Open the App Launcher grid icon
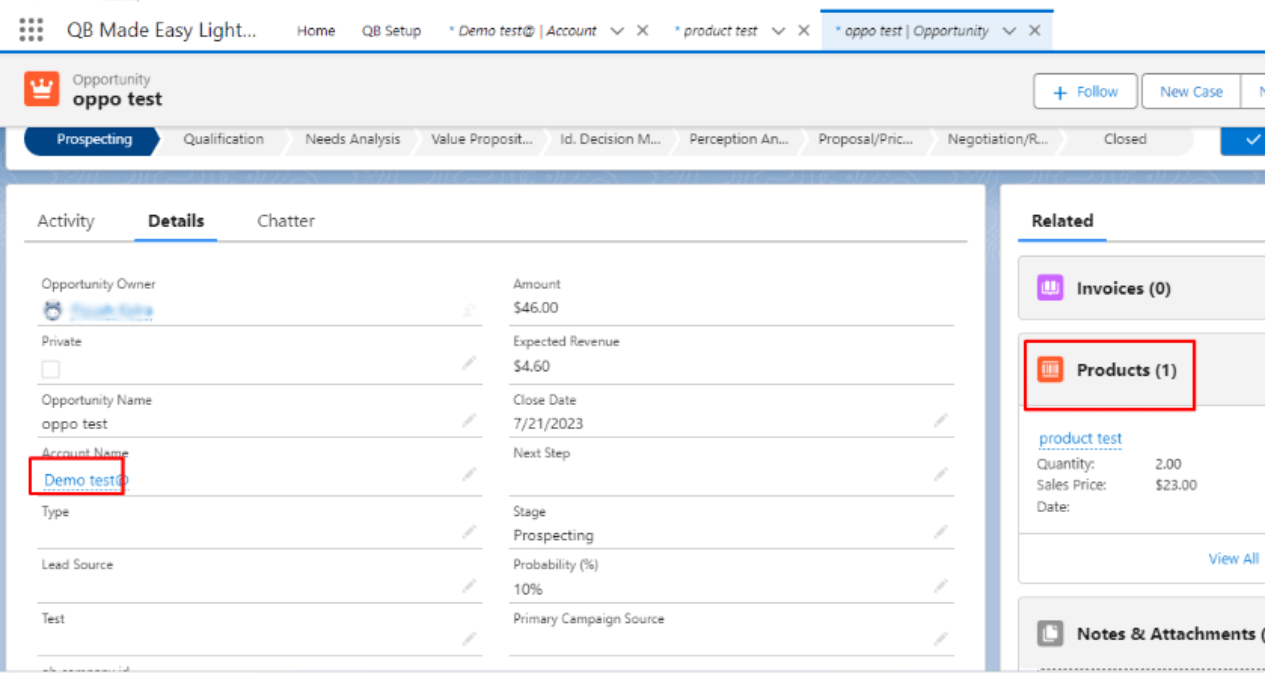The width and height of the screenshot is (1265, 673). (31, 30)
